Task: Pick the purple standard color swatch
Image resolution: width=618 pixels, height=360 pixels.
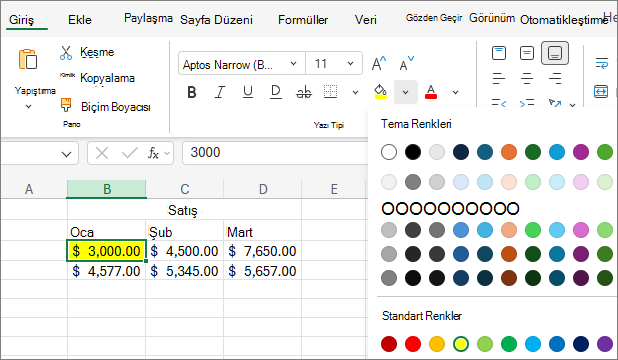Action: click(x=605, y=344)
